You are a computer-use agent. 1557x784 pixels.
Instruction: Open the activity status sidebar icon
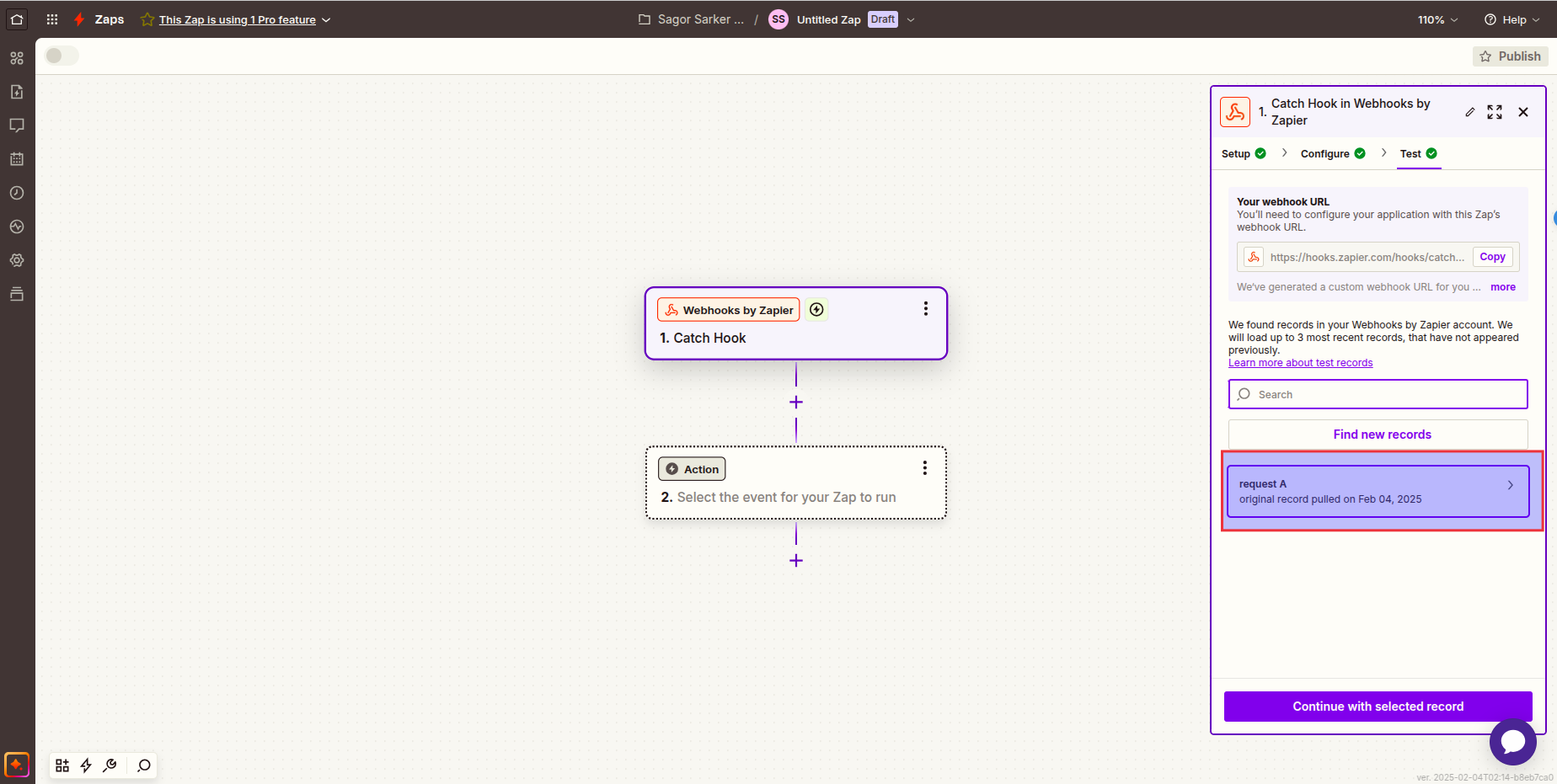click(17, 227)
